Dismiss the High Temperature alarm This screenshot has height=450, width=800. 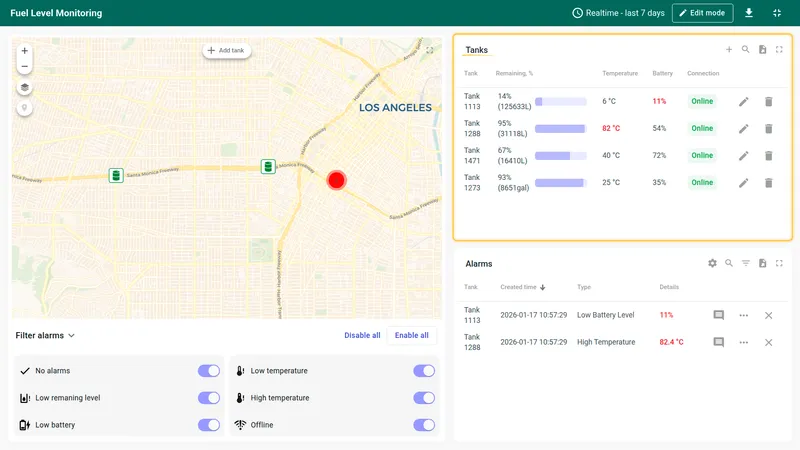pos(768,342)
